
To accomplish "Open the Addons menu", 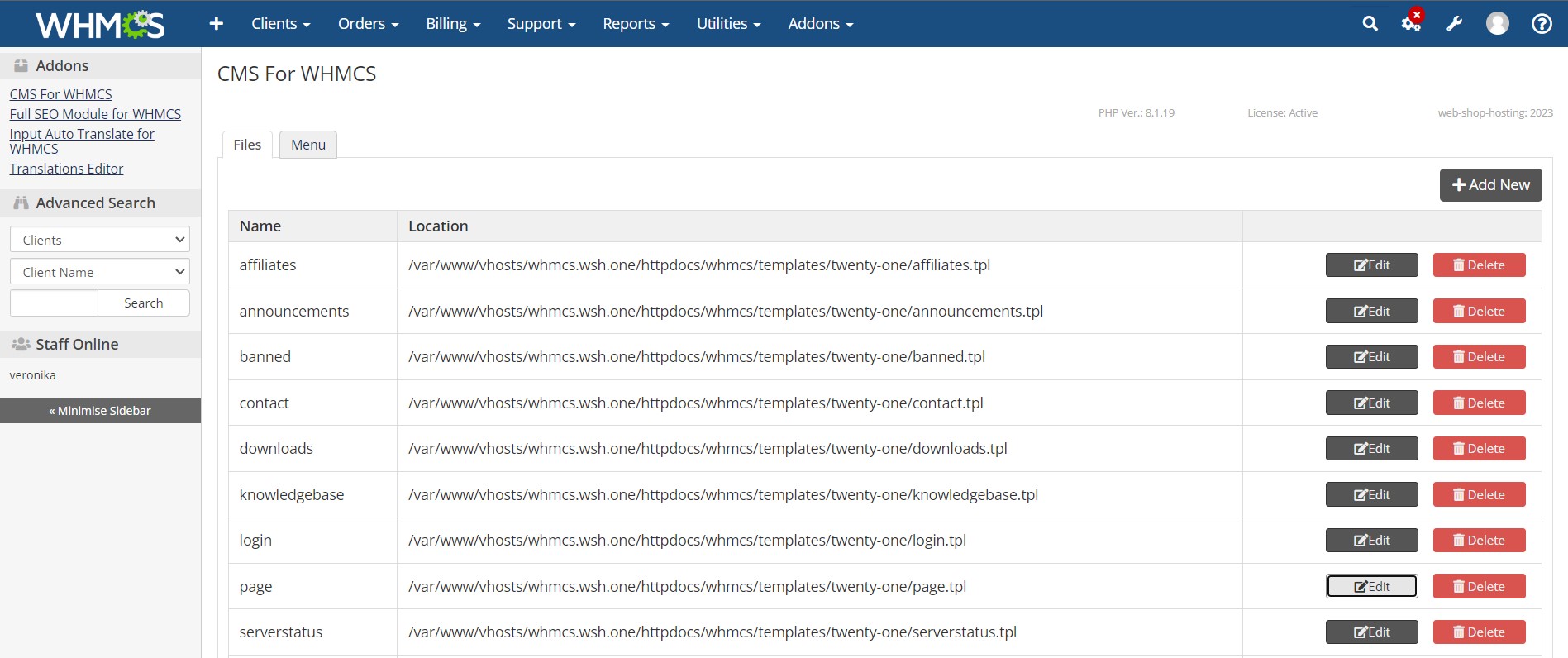I will (820, 24).
